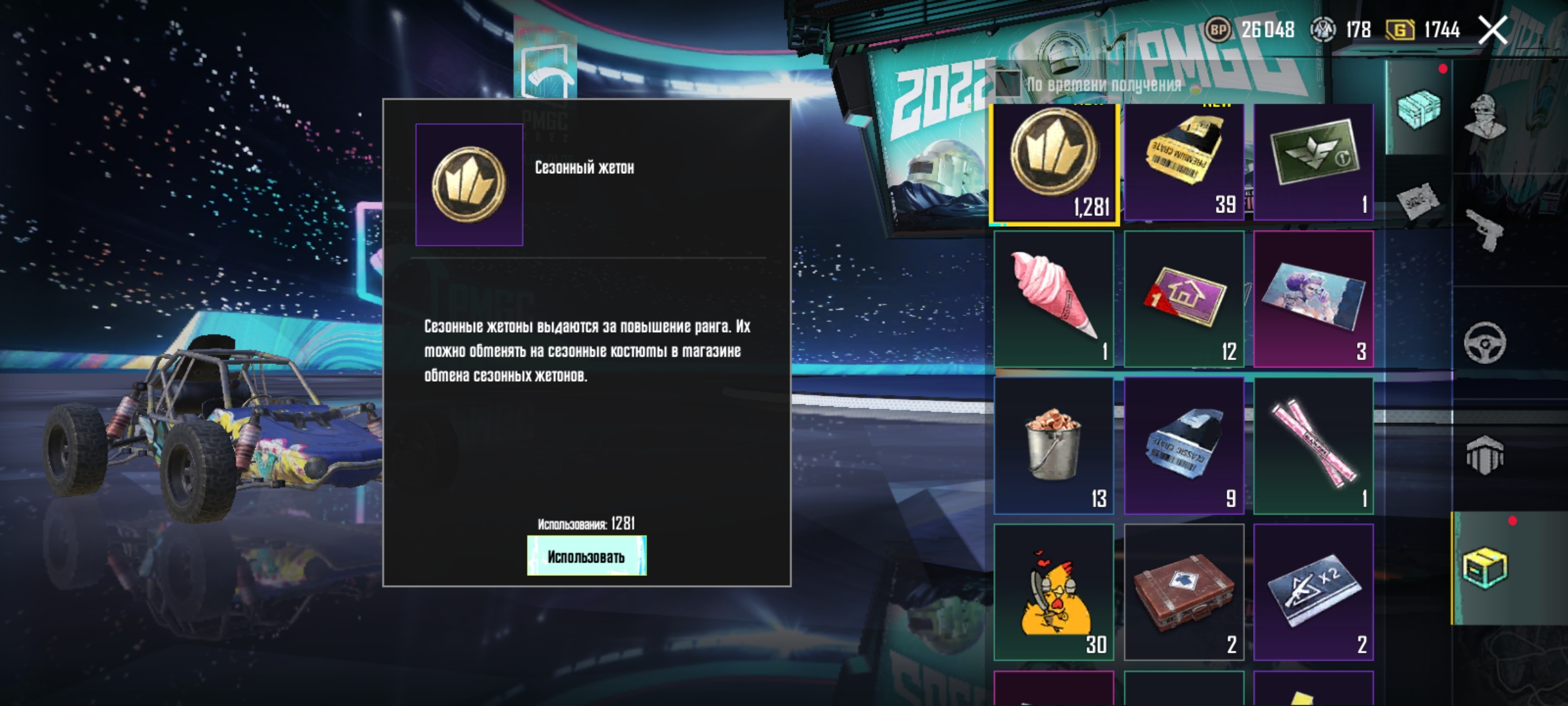The image size is (1568, 706).
Task: Select the green rating protection card
Action: point(1314,162)
